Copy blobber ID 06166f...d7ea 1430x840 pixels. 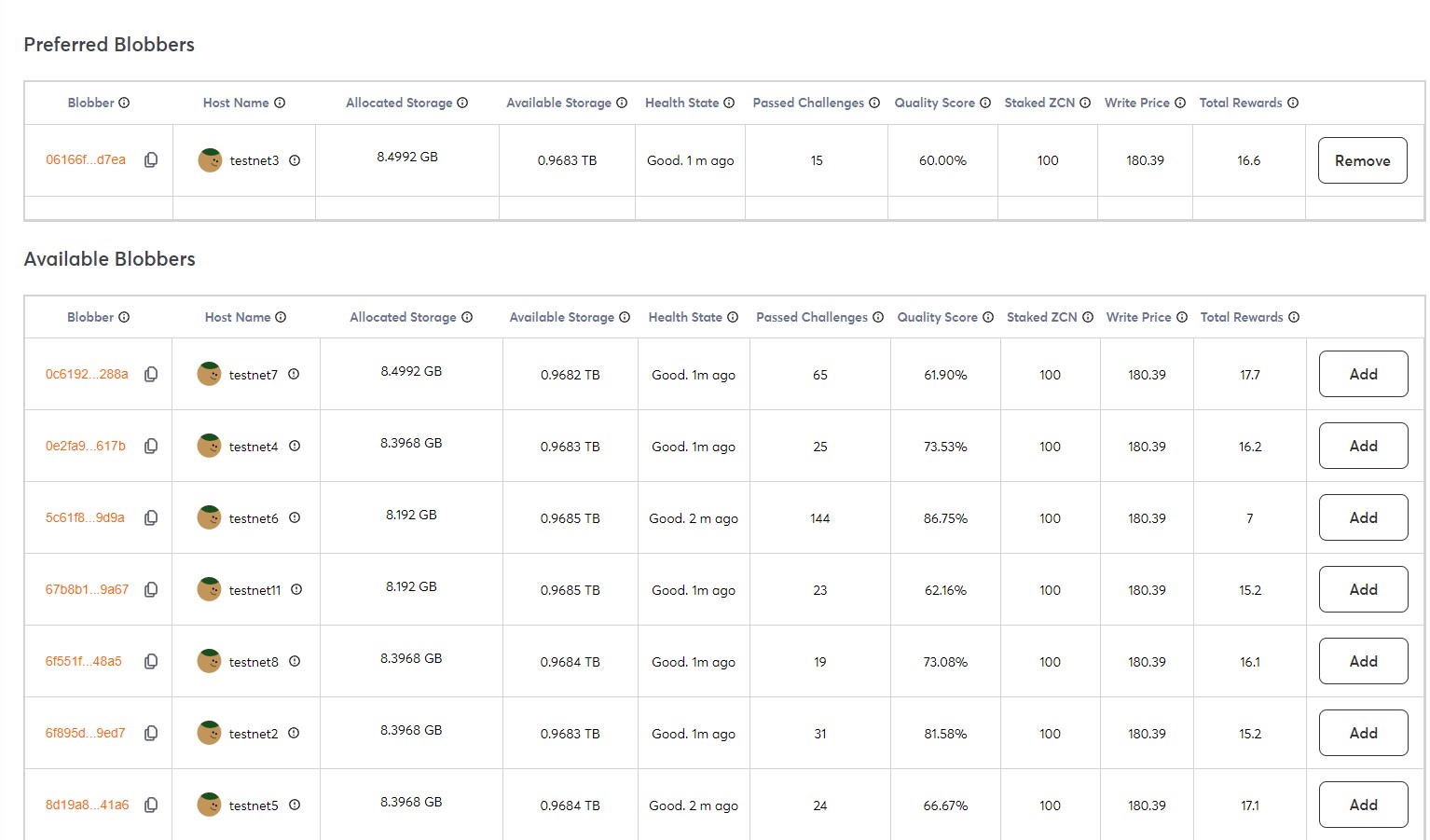click(151, 160)
